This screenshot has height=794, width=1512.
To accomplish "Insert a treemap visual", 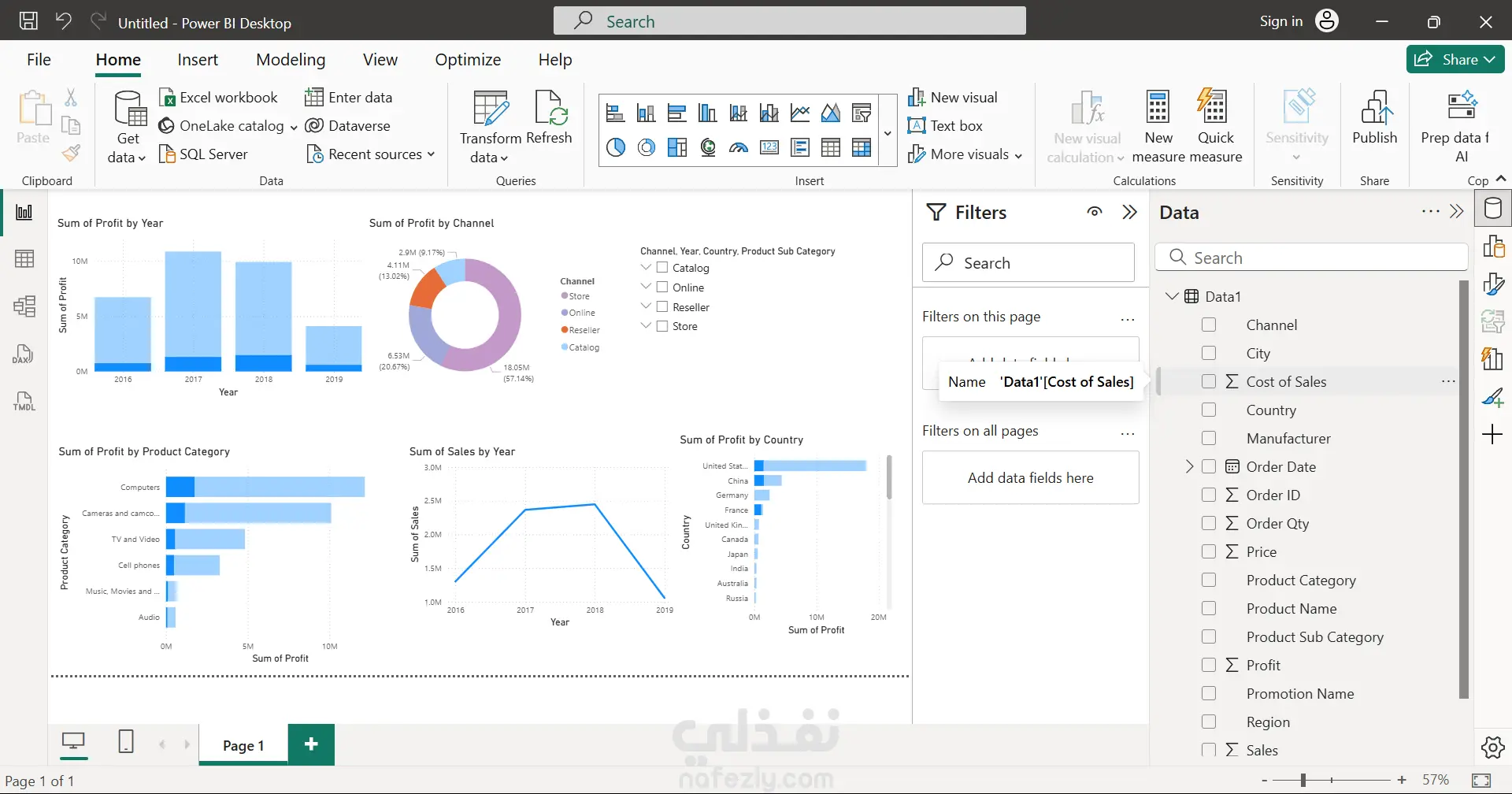I will point(677,147).
